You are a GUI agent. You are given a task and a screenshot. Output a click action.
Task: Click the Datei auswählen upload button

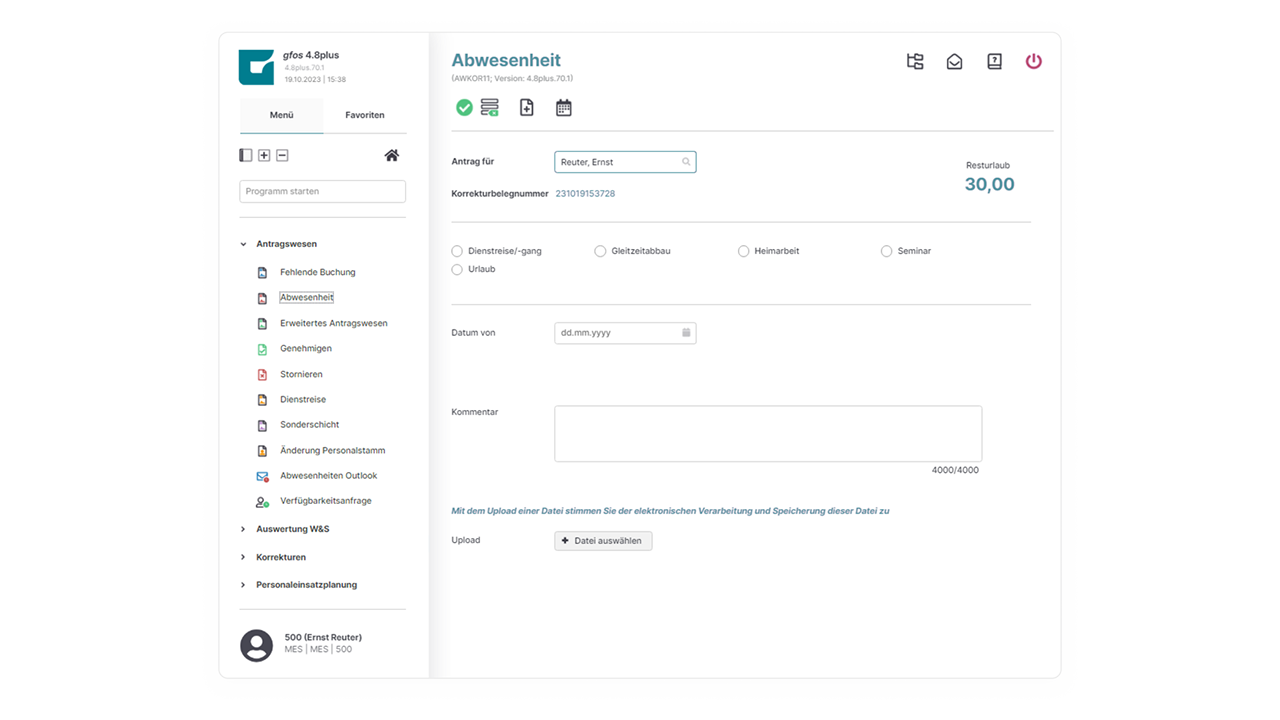(603, 541)
